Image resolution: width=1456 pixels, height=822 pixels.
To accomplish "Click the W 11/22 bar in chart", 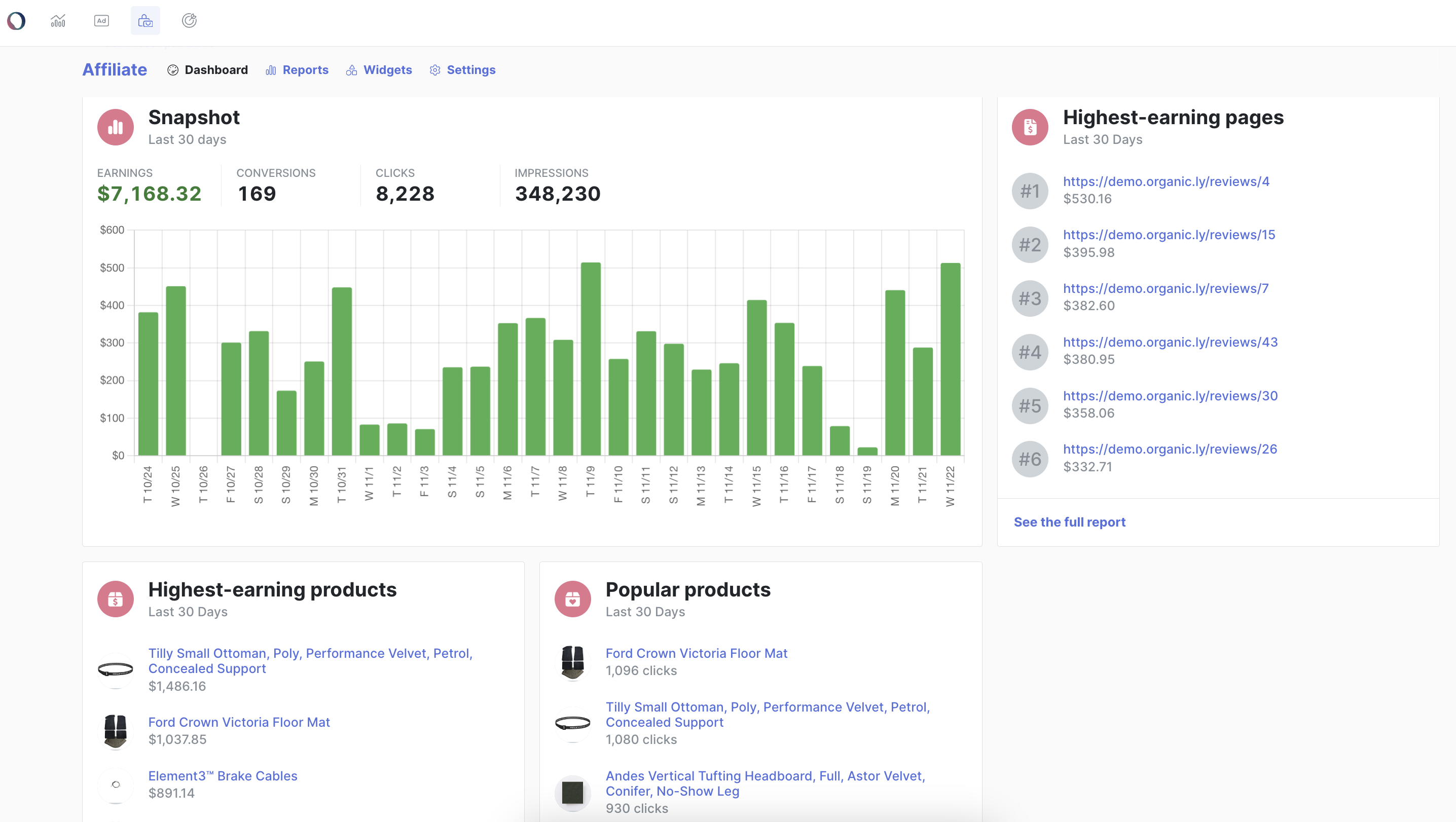I will click(x=951, y=359).
